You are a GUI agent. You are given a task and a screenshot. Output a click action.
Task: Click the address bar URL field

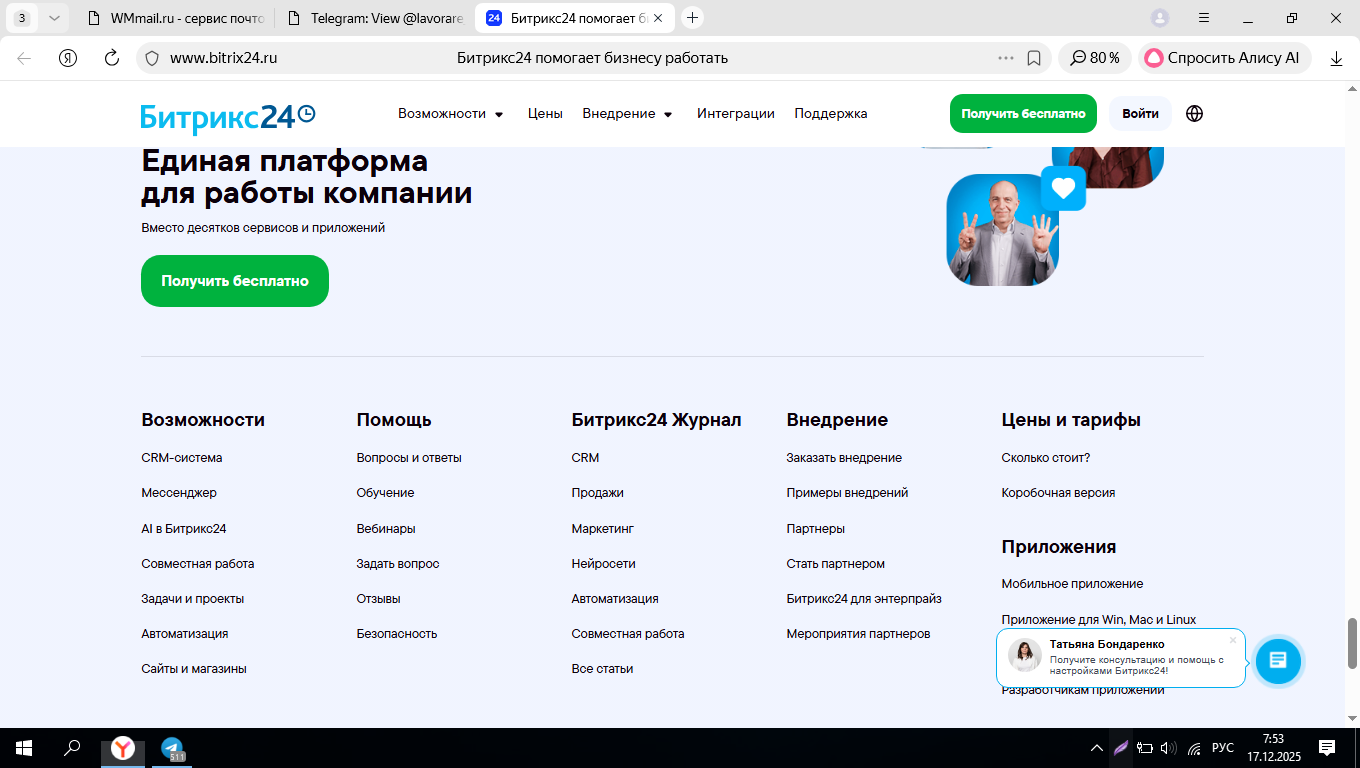[592, 58]
